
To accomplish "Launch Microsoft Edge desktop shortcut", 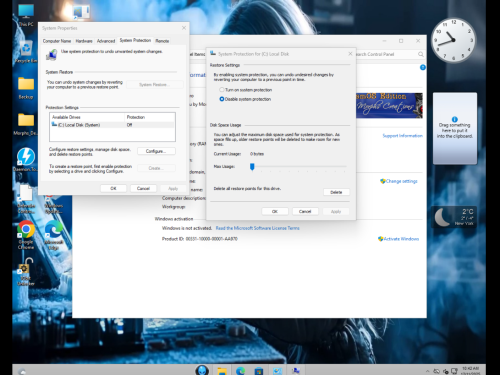I will 54,234.
